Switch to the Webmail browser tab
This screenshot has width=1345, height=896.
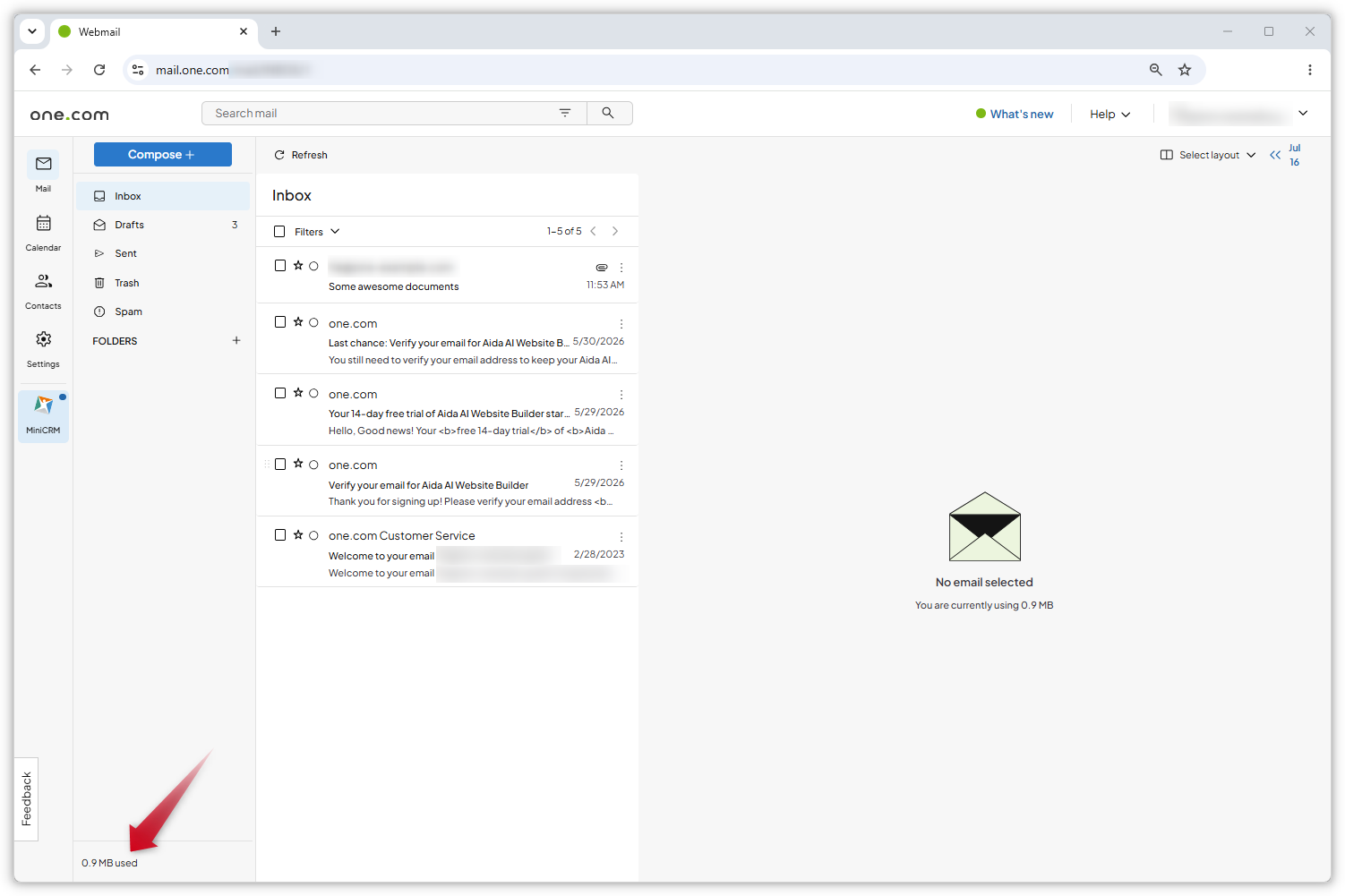point(152,31)
